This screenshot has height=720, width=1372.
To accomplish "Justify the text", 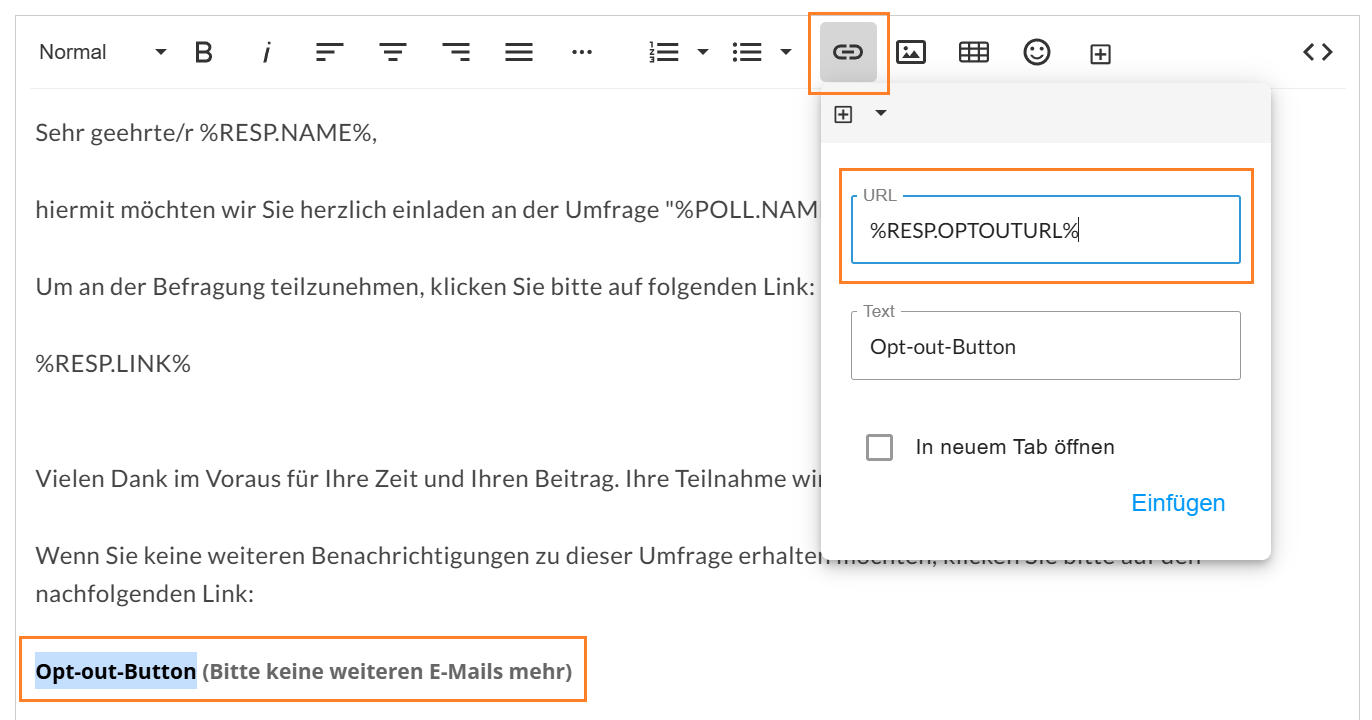I will point(519,52).
